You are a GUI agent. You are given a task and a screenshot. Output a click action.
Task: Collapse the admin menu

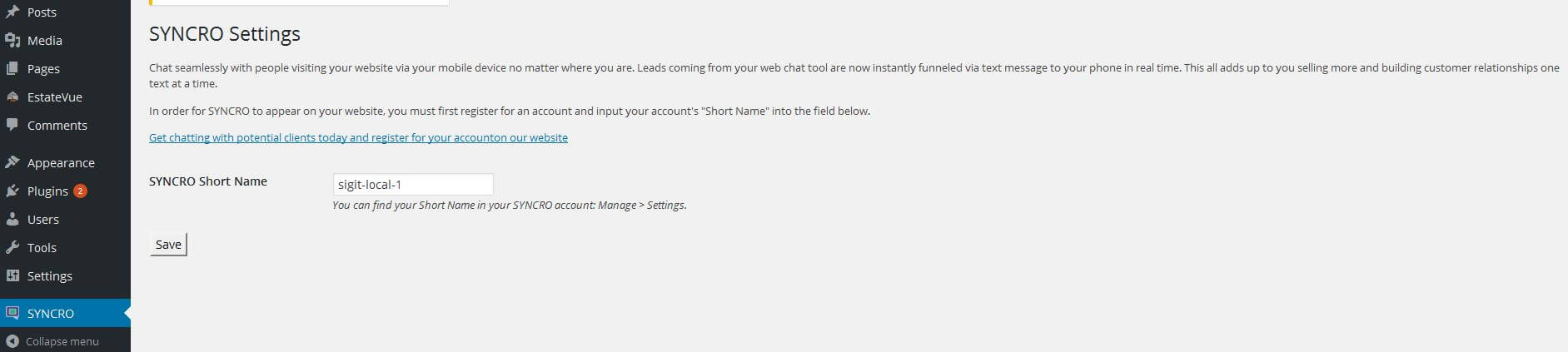click(x=52, y=341)
